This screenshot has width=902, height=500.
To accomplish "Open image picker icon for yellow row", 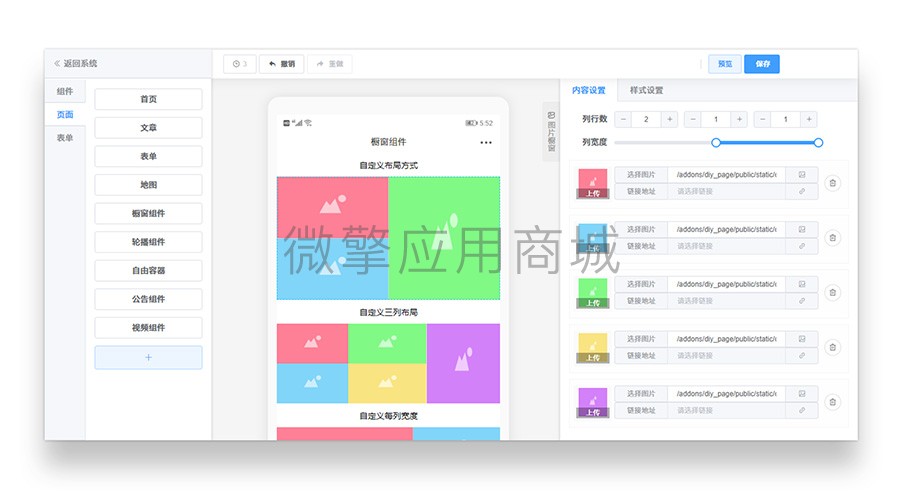I will tap(802, 338).
